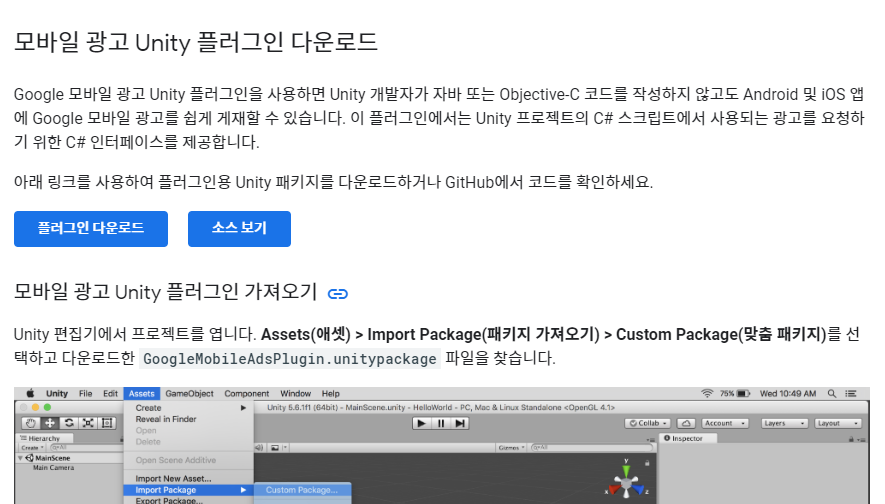Click the Wi-Fi status icon

pos(707,393)
